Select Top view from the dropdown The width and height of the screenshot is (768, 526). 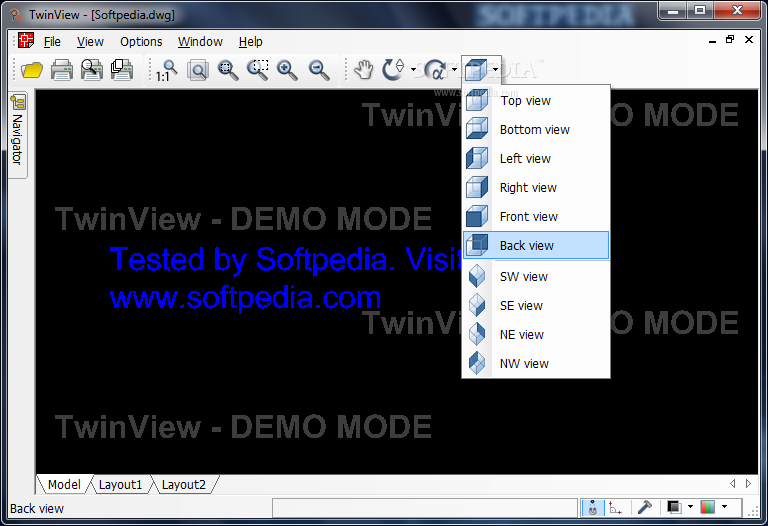pyautogui.click(x=536, y=100)
